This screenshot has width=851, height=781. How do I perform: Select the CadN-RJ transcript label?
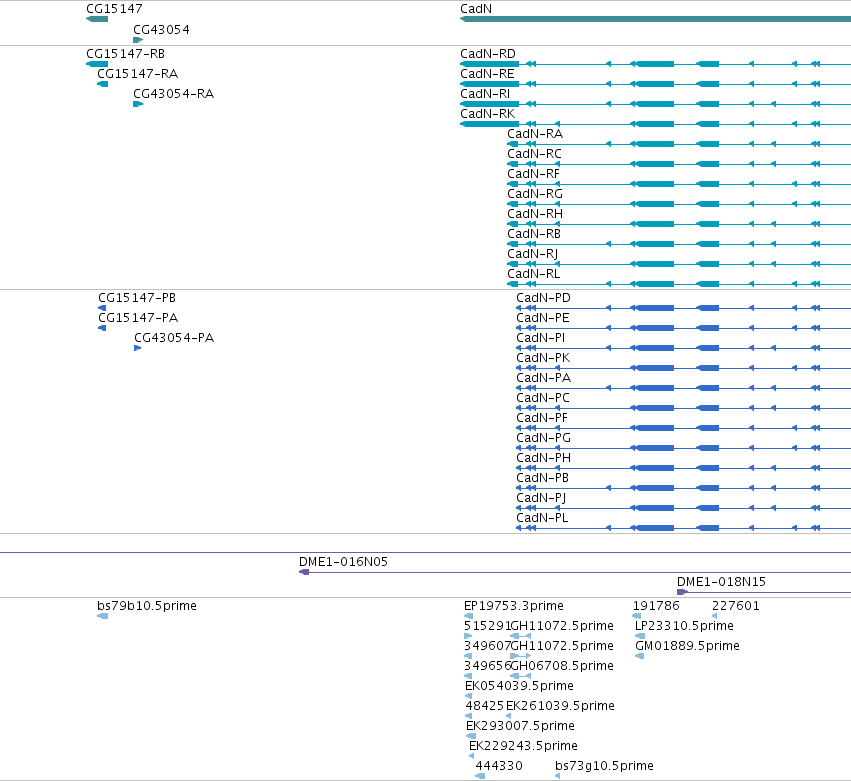point(532,255)
